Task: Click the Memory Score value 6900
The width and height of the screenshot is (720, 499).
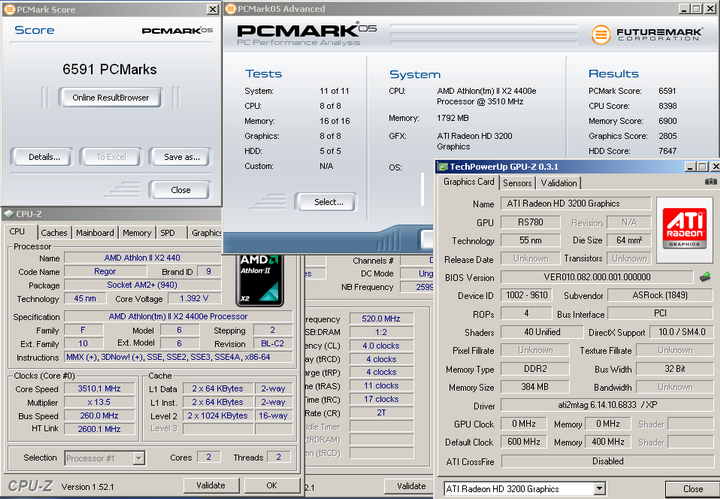Action: (668, 121)
